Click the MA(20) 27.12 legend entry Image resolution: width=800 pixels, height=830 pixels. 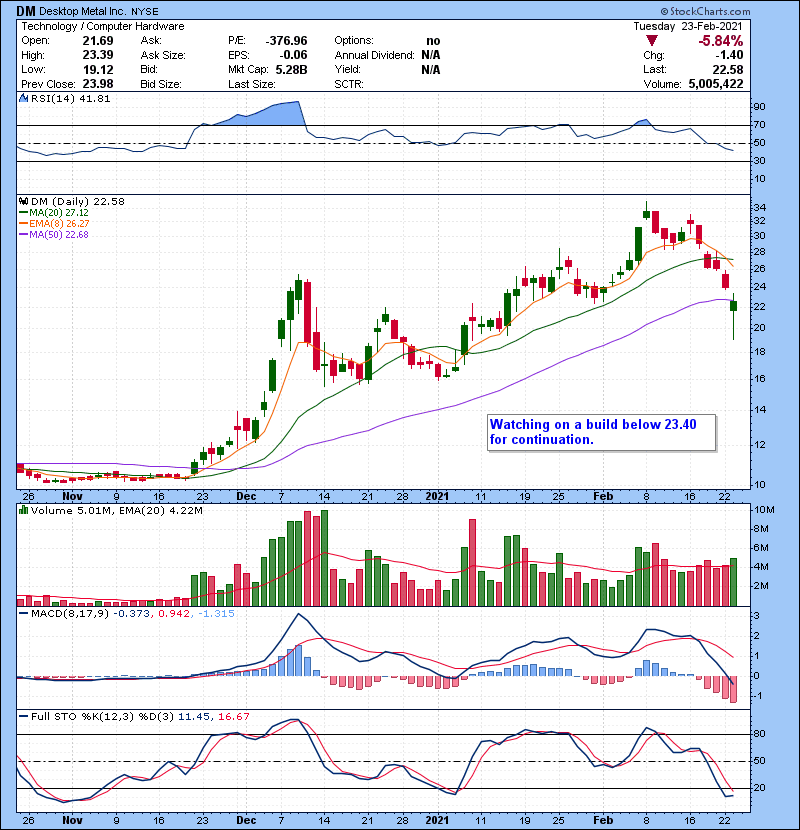(54, 212)
